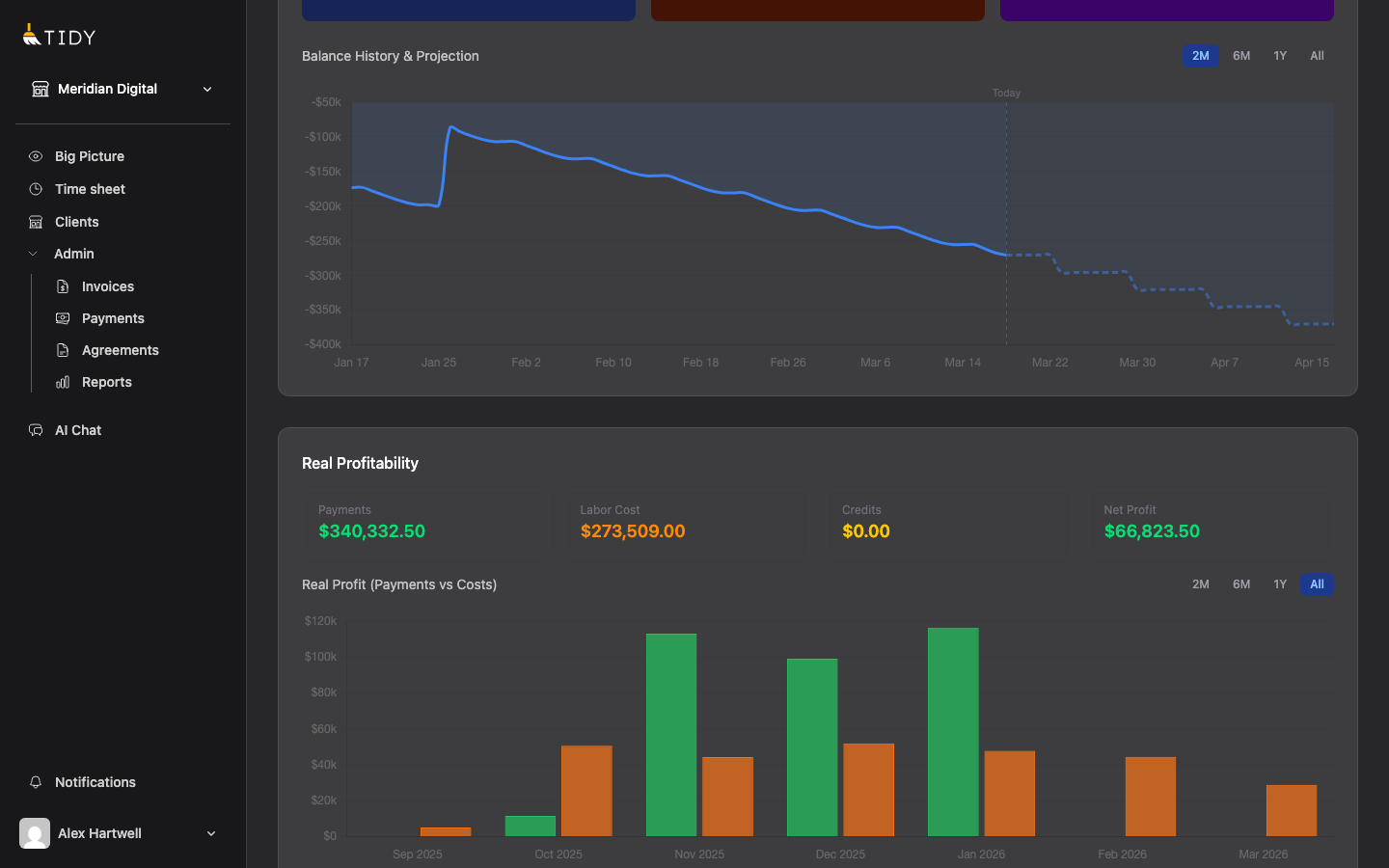This screenshot has height=868, width=1389.
Task: Open Clients via the building icon
Action: (x=36, y=222)
